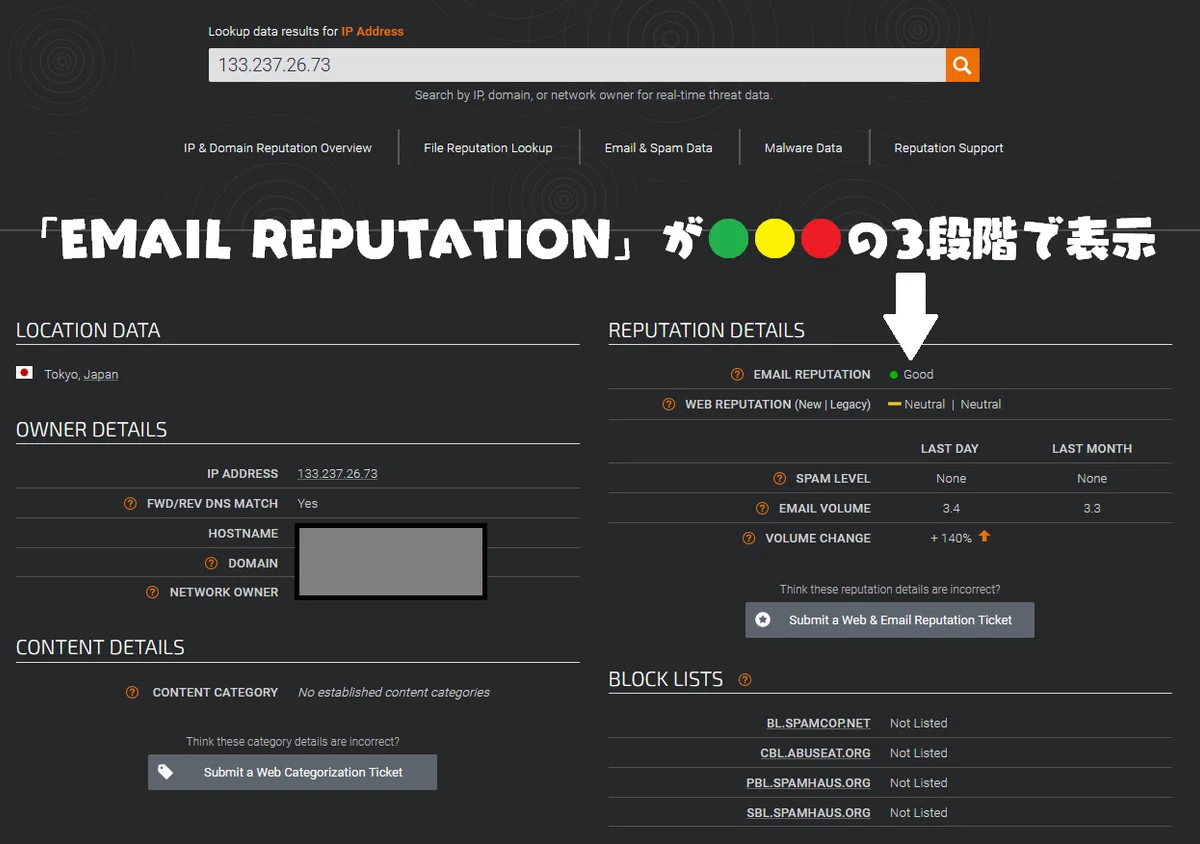Open help icon beside CONTENT CATEGORY
The width and height of the screenshot is (1200, 844).
(132, 692)
